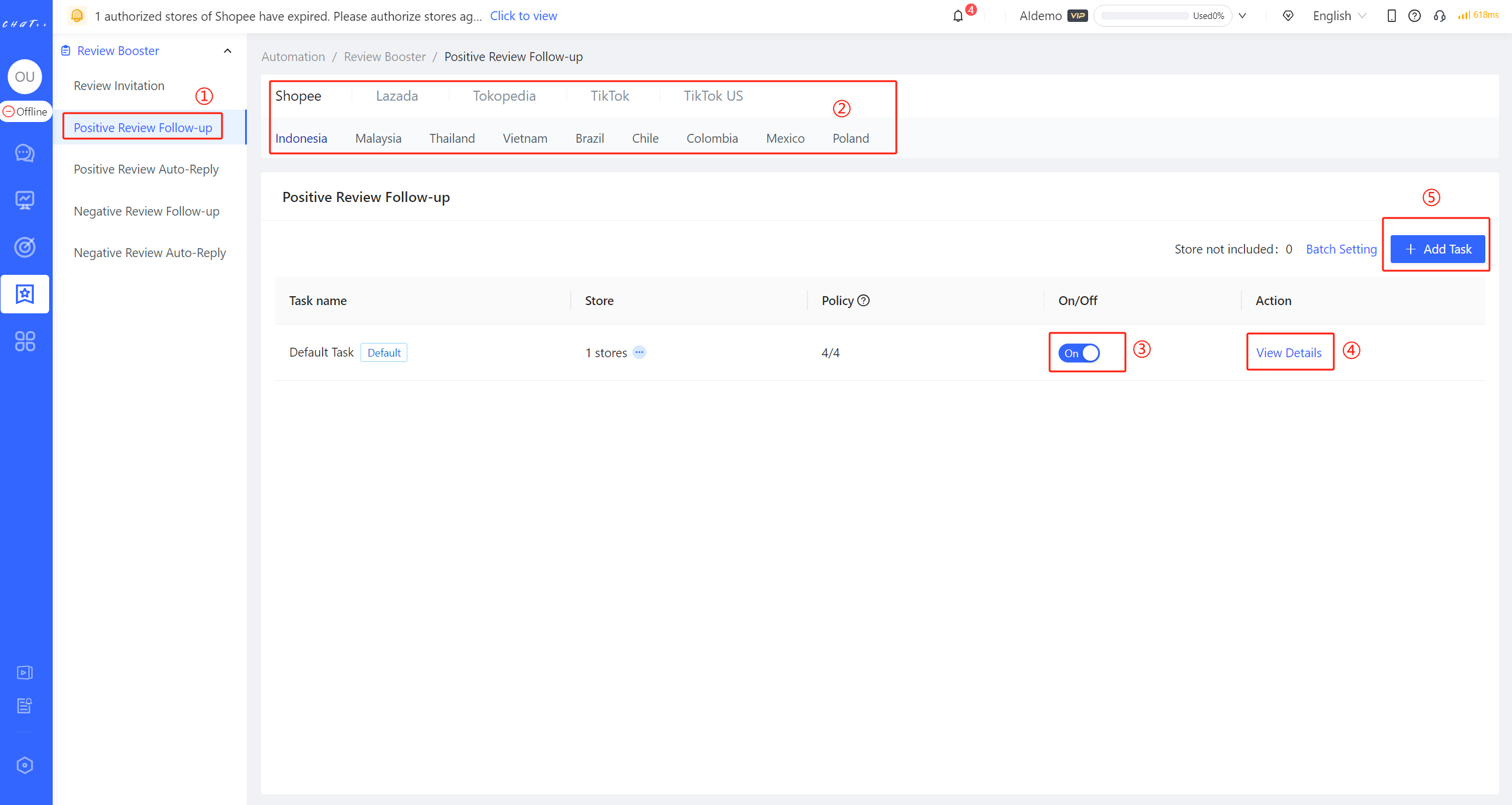Screen dimensions: 1512x805
Task: Select the Vietnam country tab
Action: [525, 139]
